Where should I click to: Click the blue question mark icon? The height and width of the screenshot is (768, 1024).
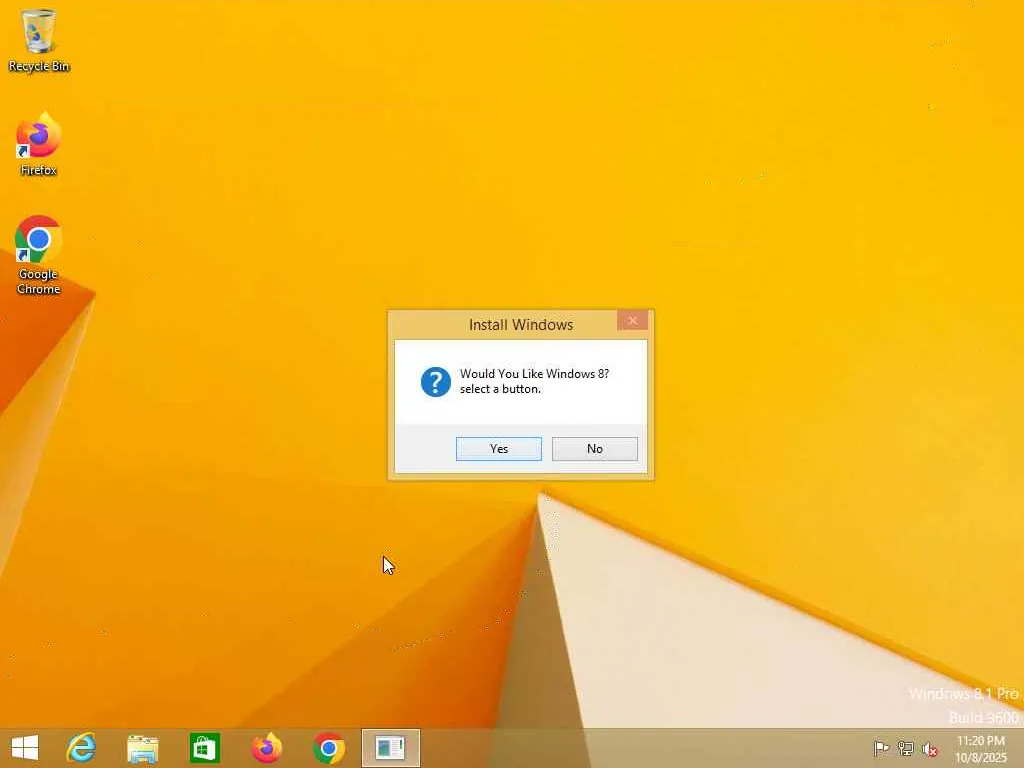436,382
